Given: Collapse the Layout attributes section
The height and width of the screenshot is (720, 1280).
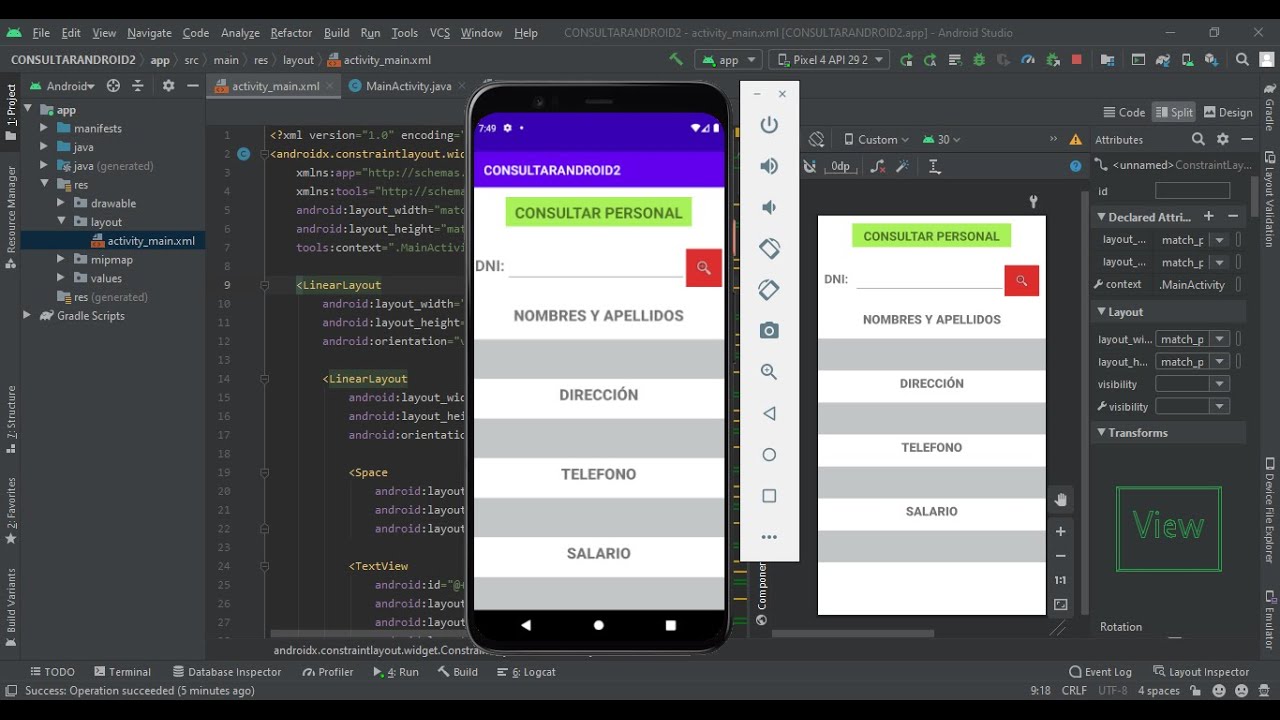Looking at the screenshot, I should click(1102, 312).
